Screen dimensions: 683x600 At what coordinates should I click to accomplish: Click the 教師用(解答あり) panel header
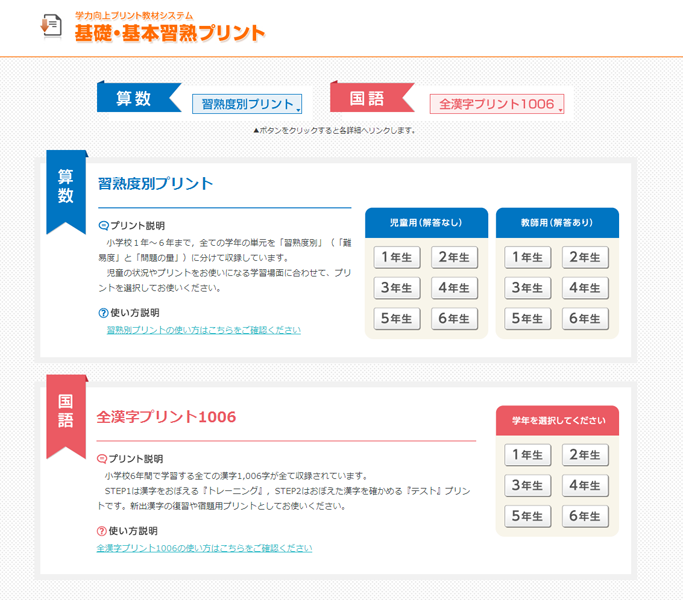tap(557, 223)
